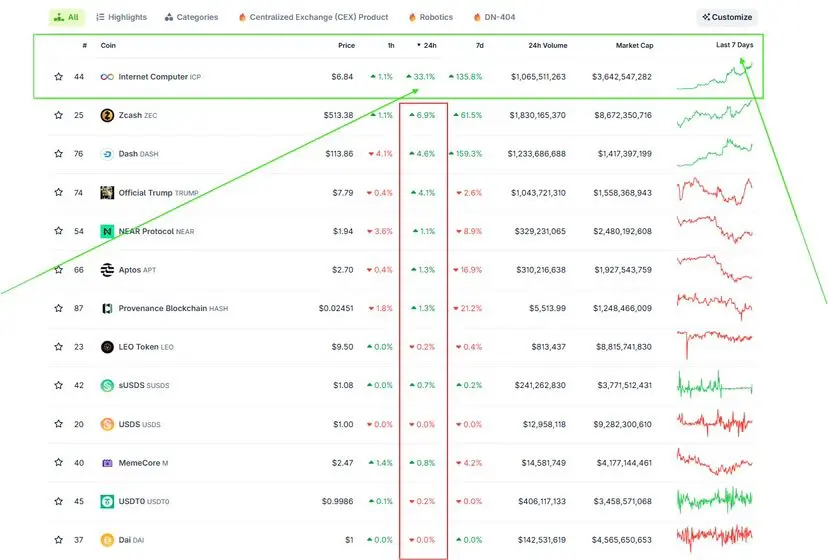Image resolution: width=828 pixels, height=560 pixels.
Task: Click the Provenance Blockchain logo
Action: [107, 308]
